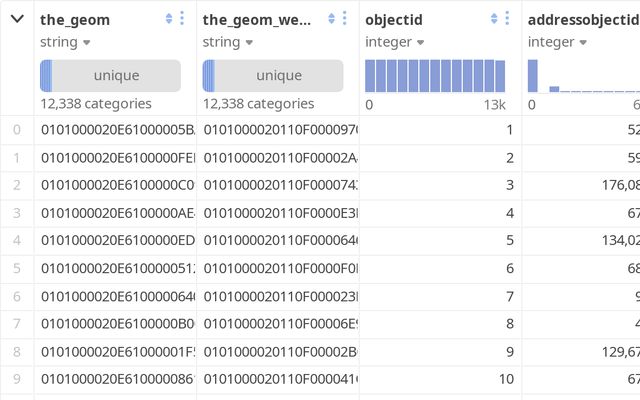Select row index 9
The image size is (640, 400).
16,380
